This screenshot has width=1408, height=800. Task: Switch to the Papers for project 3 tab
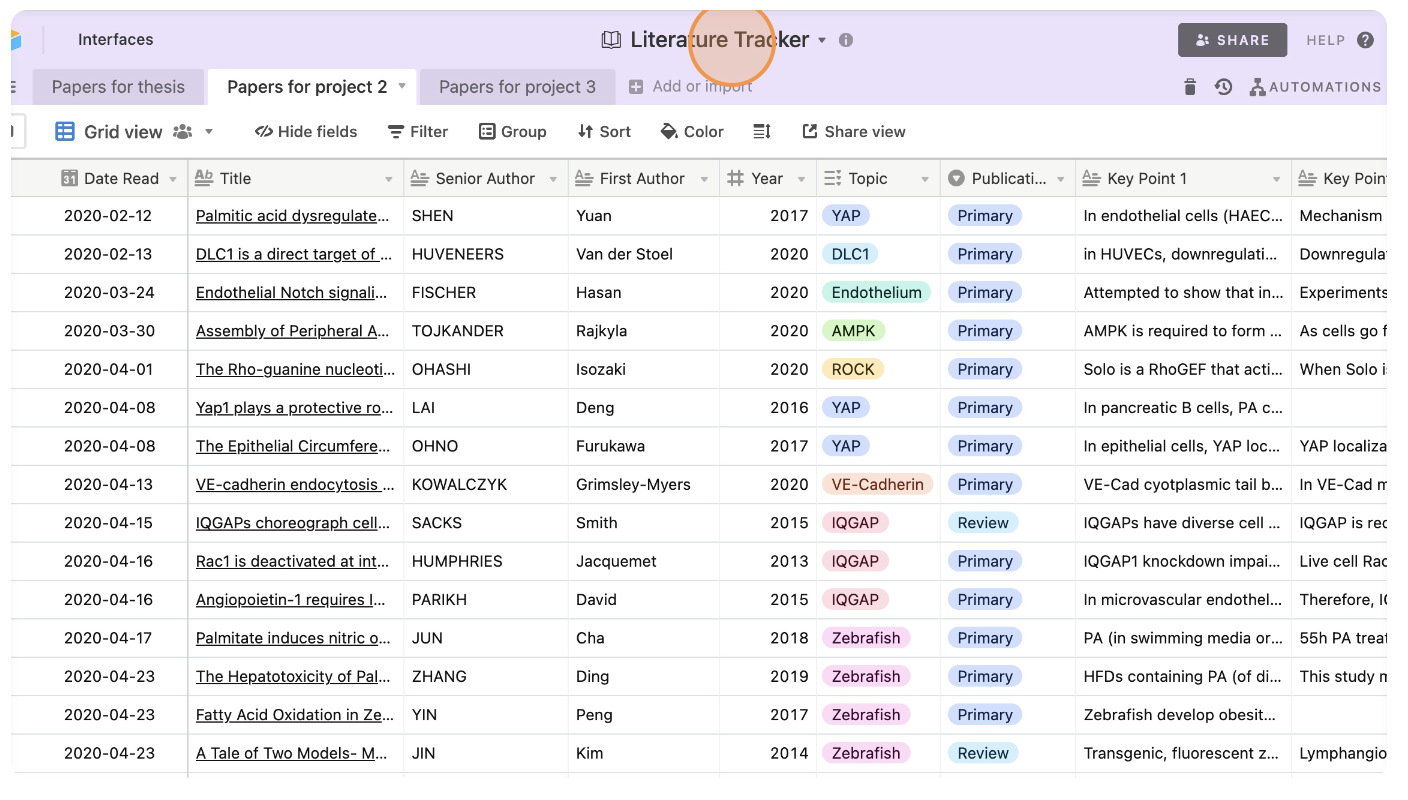[x=517, y=86]
